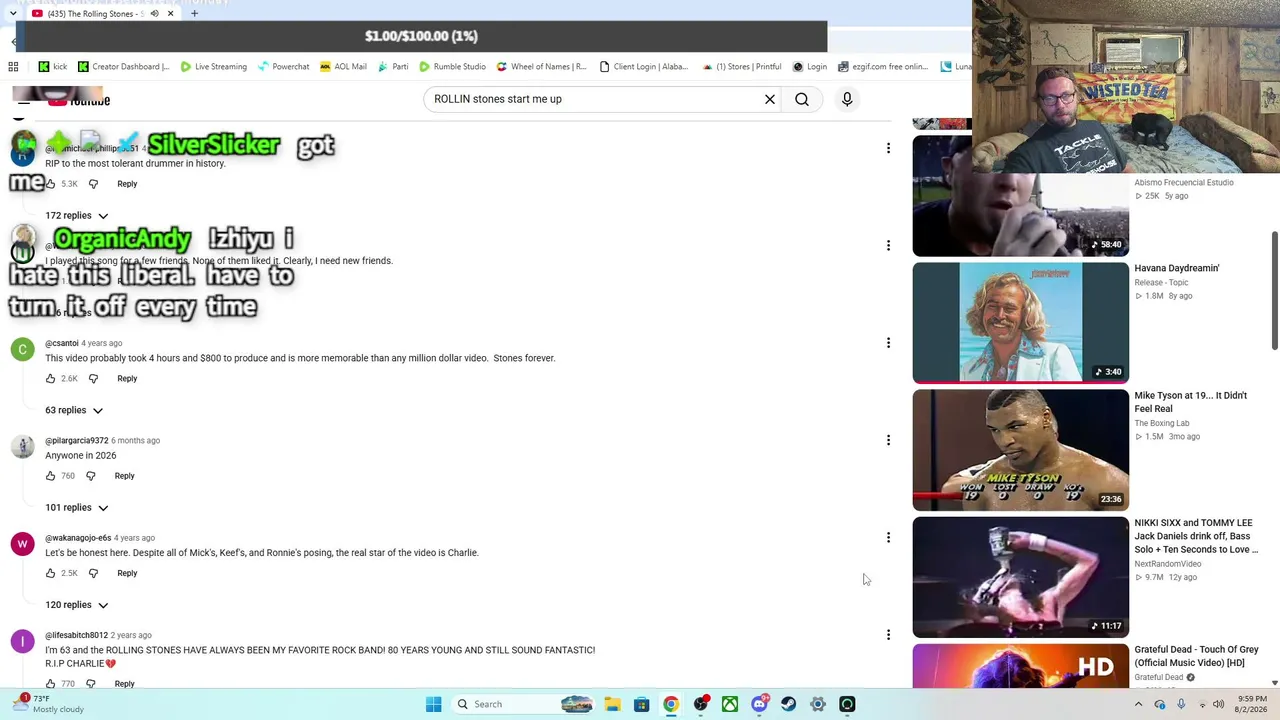Open the Havana Daydreamin' video thumbnail

[1020, 322]
